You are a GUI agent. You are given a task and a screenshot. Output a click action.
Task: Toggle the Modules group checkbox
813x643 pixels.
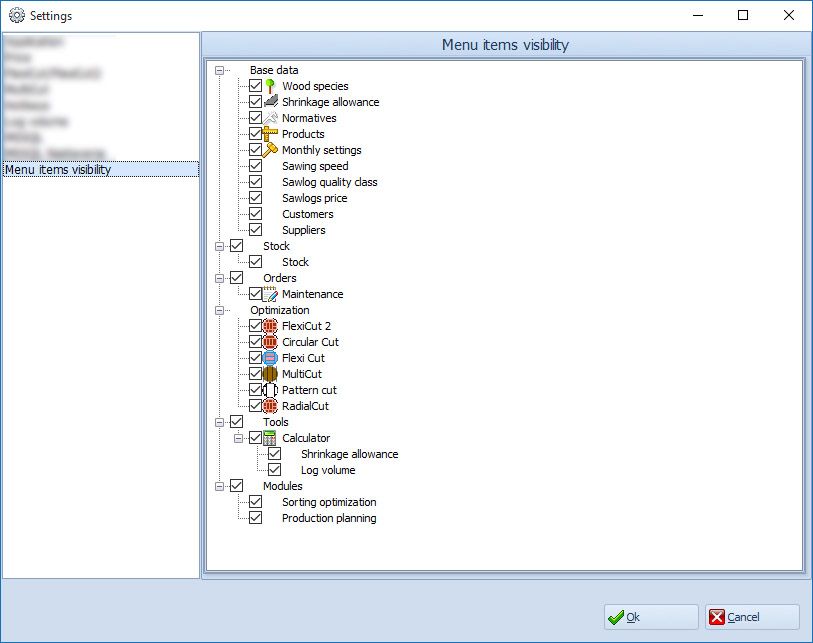(236, 486)
